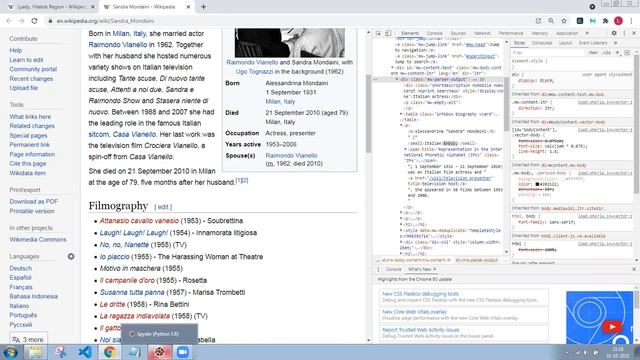
Task: Show 3 more languages button
Action: (x=28, y=339)
